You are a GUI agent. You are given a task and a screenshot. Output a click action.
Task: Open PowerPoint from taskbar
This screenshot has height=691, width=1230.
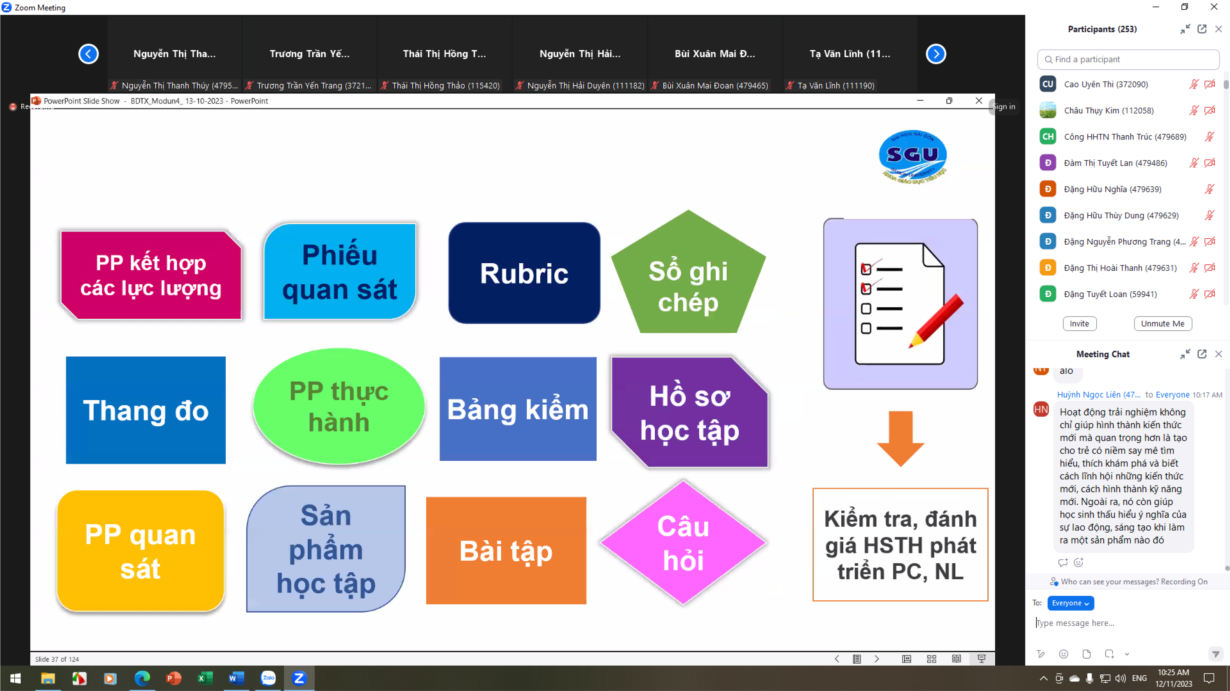(x=173, y=678)
